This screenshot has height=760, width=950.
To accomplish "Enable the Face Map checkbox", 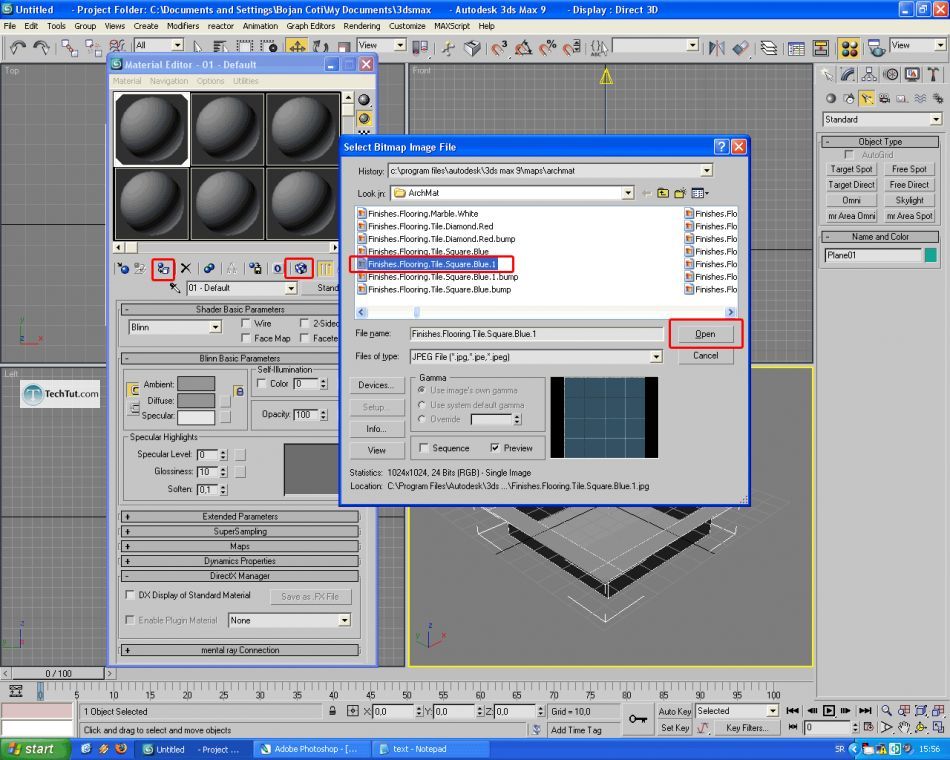I will coord(246,338).
